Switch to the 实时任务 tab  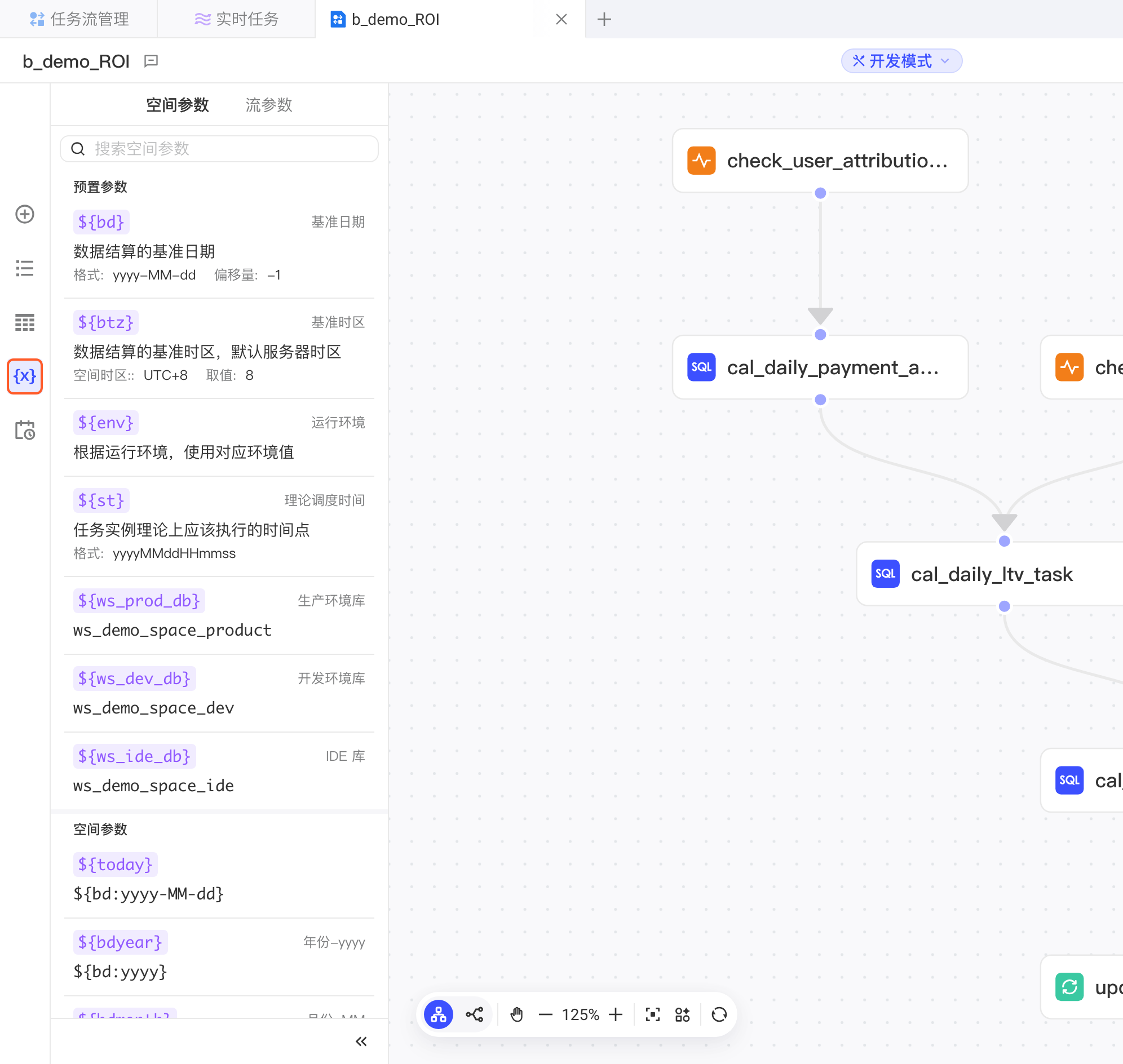(237, 19)
